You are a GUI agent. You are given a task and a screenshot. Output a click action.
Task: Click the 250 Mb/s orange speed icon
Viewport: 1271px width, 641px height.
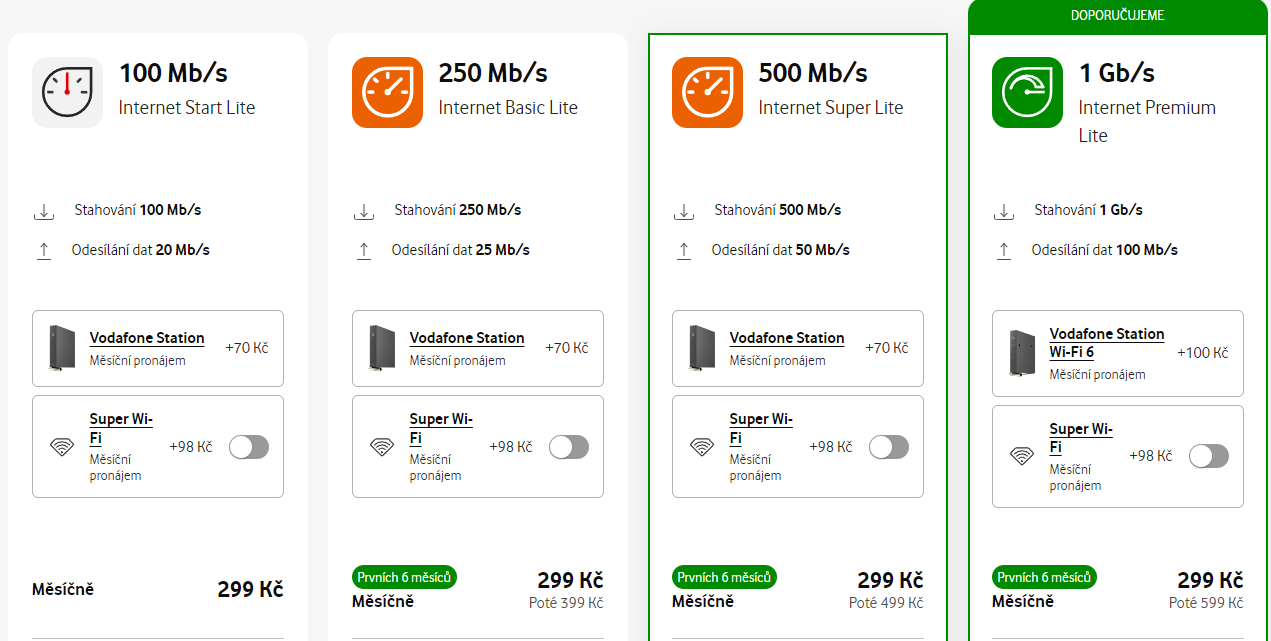tap(387, 92)
